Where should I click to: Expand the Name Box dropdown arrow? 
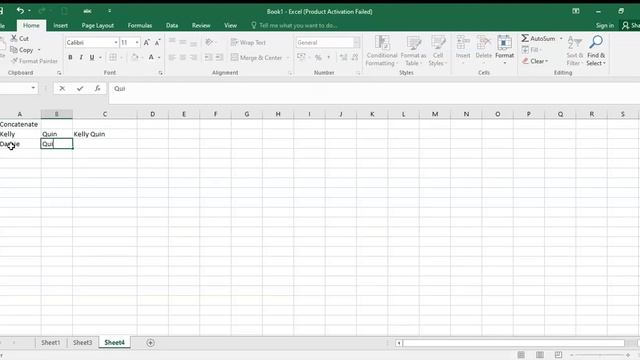click(33, 88)
